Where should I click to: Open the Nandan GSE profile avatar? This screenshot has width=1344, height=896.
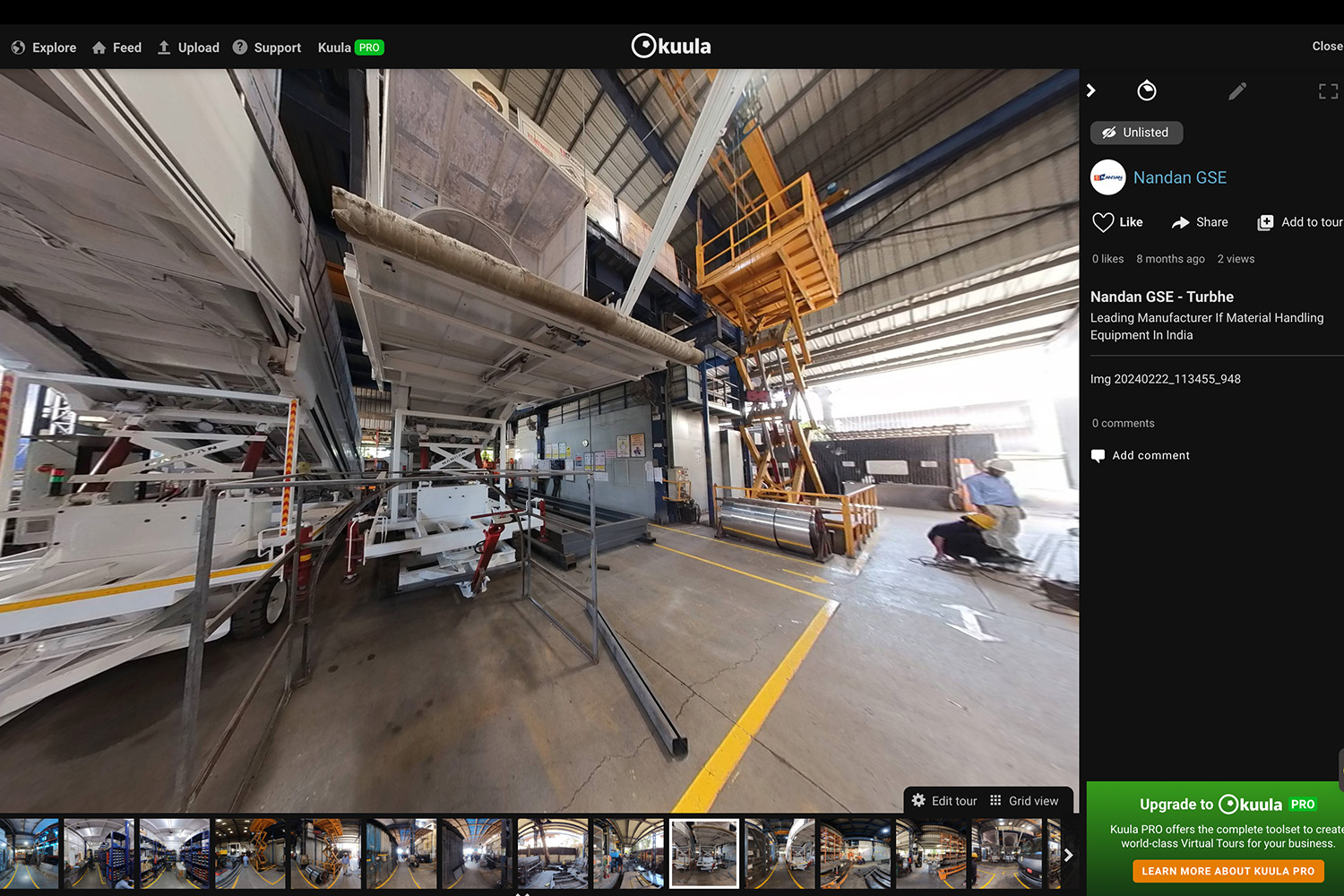point(1108,177)
